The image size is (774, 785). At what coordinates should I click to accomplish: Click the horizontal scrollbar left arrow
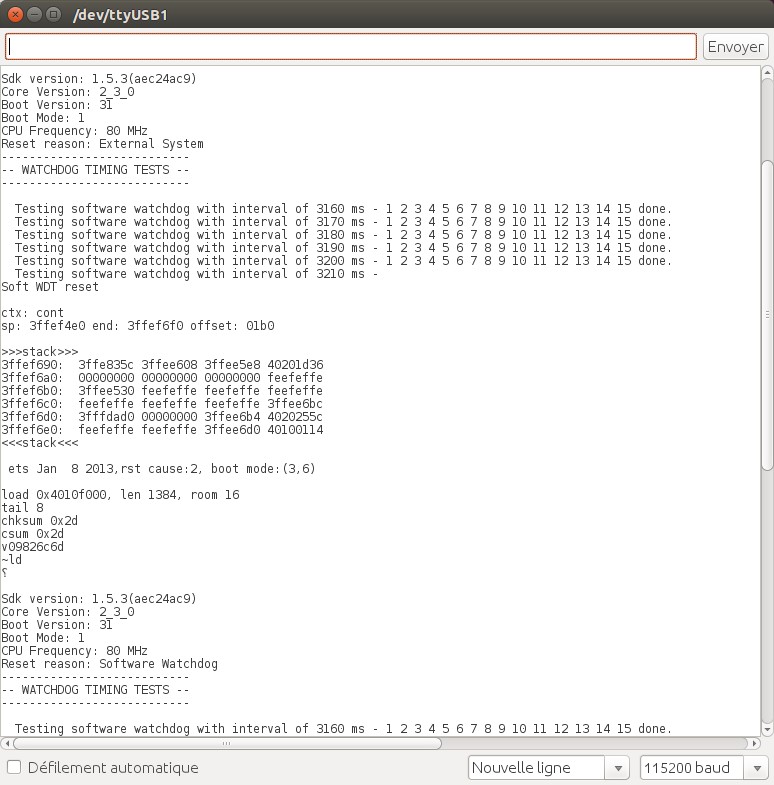(8, 744)
